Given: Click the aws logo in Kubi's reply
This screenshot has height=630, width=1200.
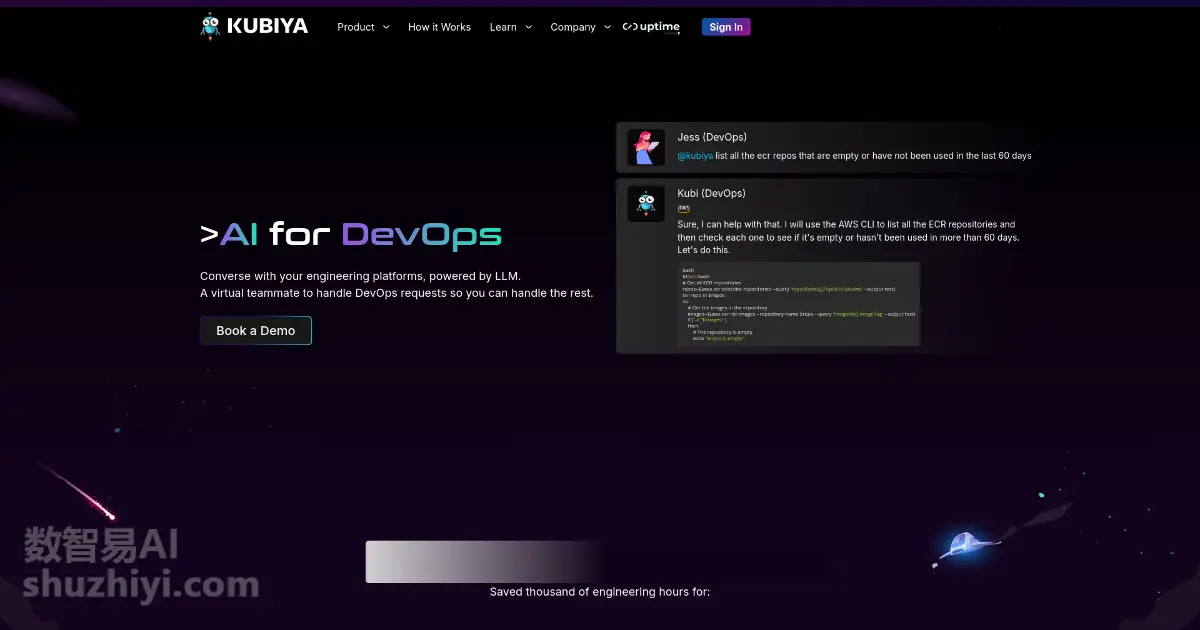Looking at the screenshot, I should (x=684, y=208).
